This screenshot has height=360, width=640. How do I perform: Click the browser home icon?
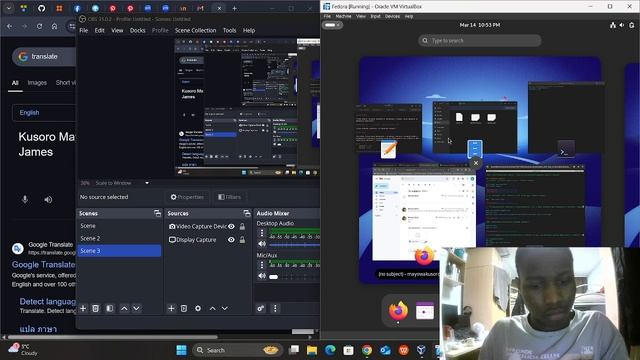tap(54, 26)
